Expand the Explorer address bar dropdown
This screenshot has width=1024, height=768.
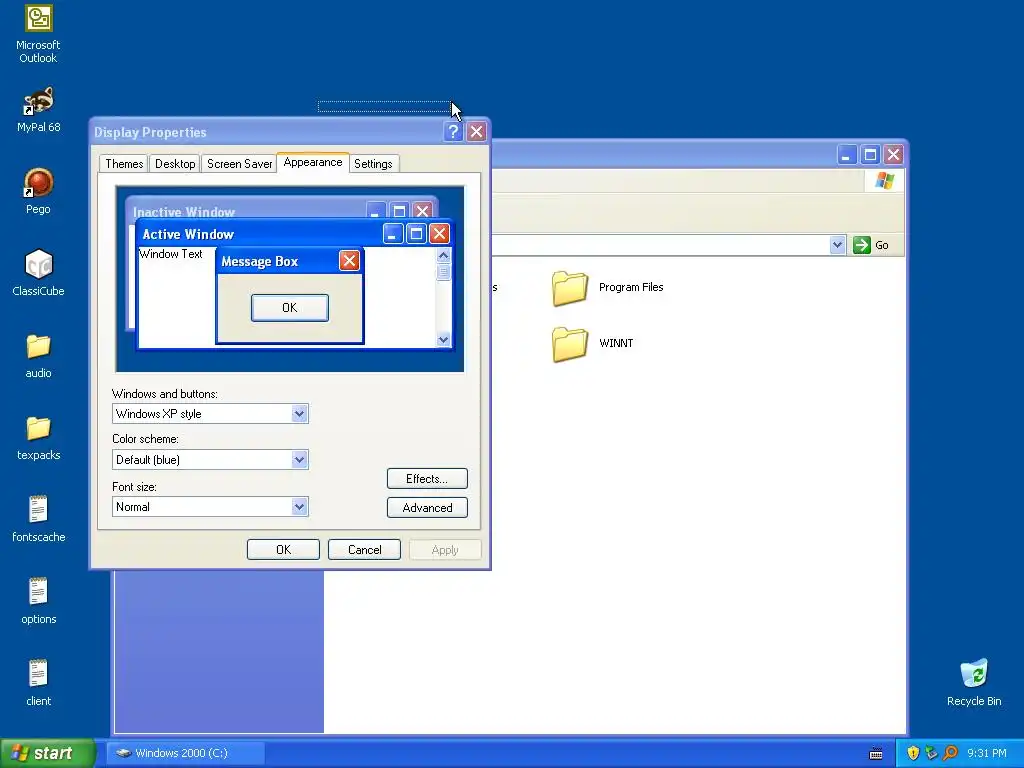point(837,245)
